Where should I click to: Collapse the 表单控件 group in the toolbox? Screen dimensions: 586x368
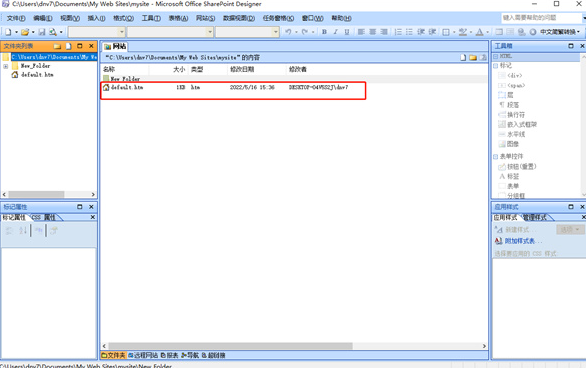pyautogui.click(x=496, y=157)
